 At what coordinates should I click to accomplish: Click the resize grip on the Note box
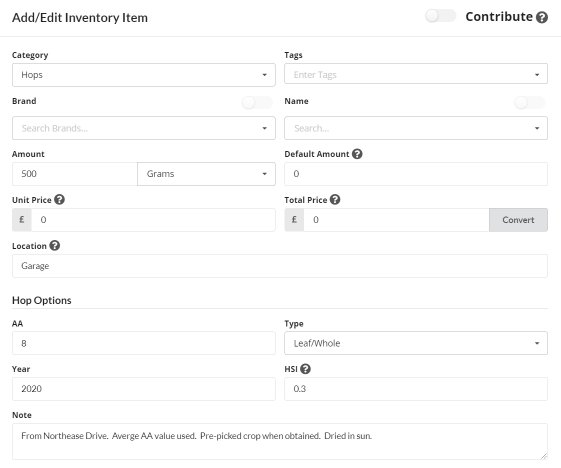point(543,456)
